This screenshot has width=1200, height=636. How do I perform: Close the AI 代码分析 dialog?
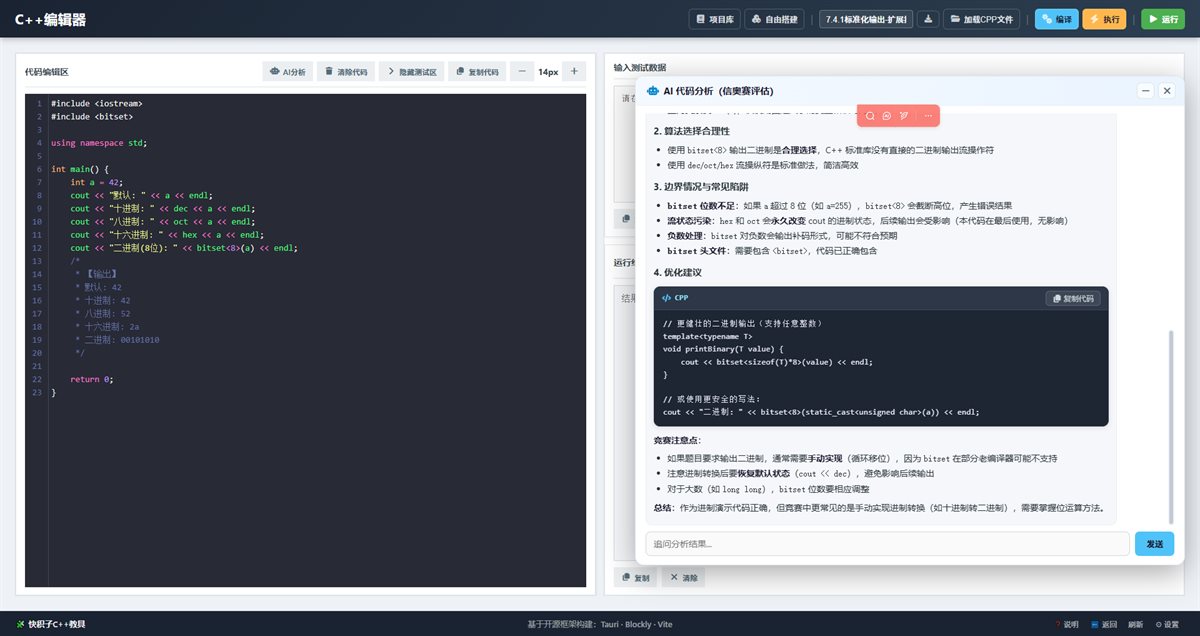[1166, 91]
